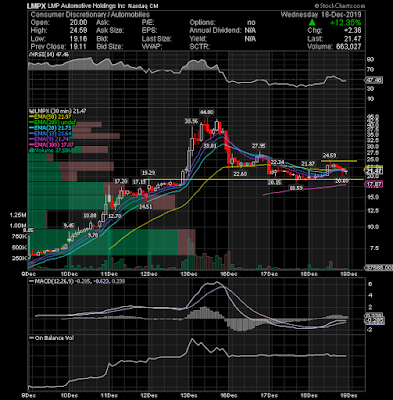Click the 90 level on RSI axis

(370, 59)
